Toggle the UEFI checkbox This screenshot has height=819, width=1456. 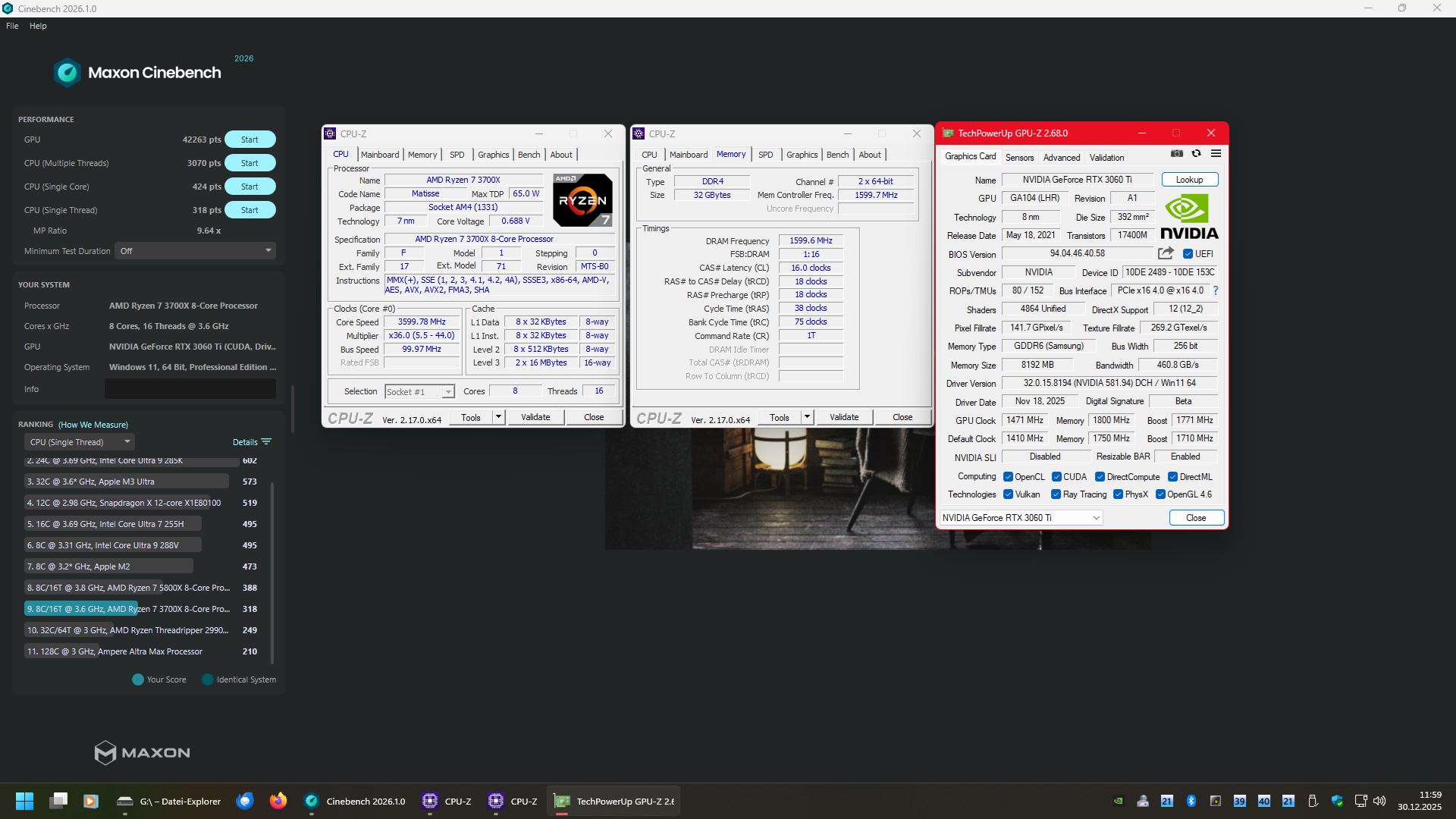coord(1188,254)
